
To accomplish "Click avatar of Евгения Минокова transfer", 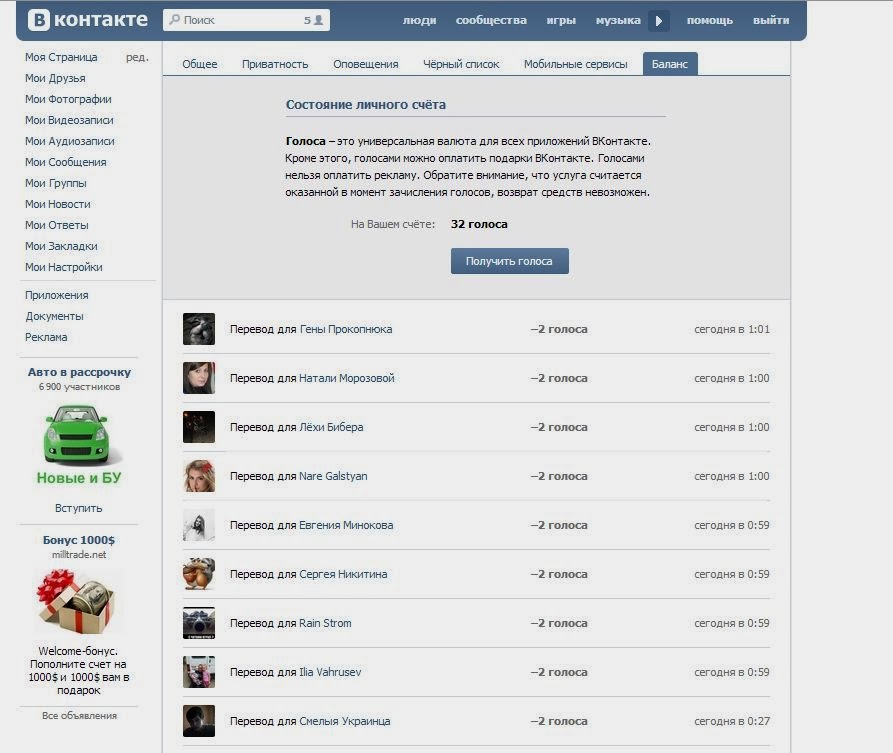I will point(199,525).
